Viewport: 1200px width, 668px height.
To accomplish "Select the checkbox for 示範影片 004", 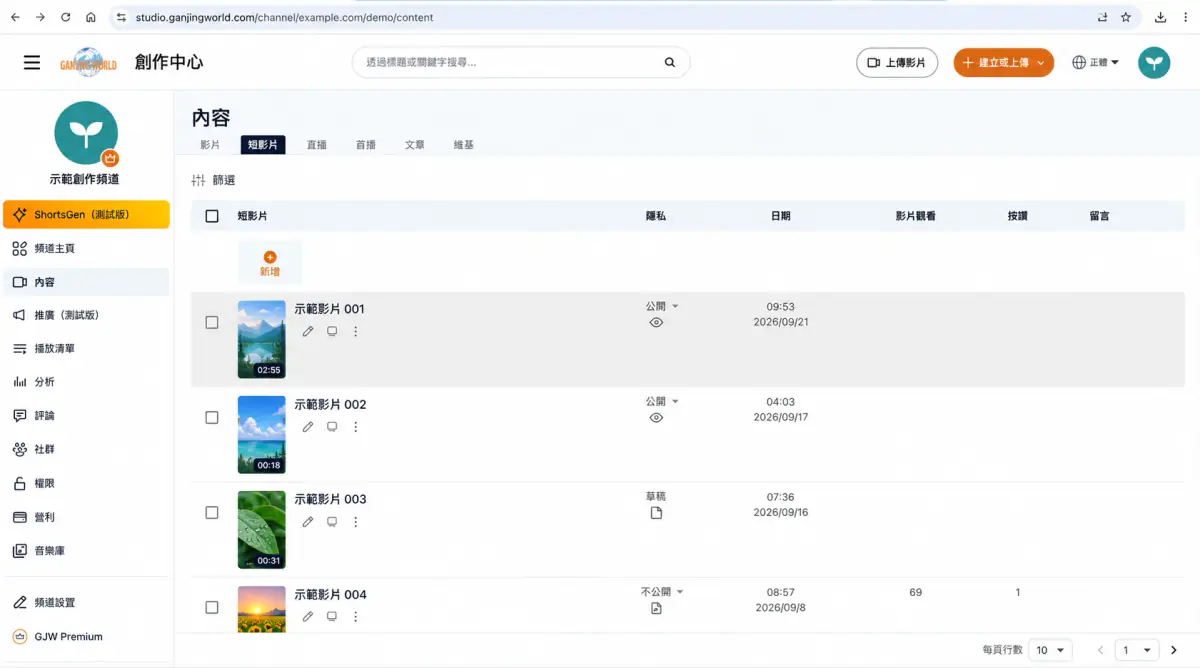I will click(x=212, y=607).
